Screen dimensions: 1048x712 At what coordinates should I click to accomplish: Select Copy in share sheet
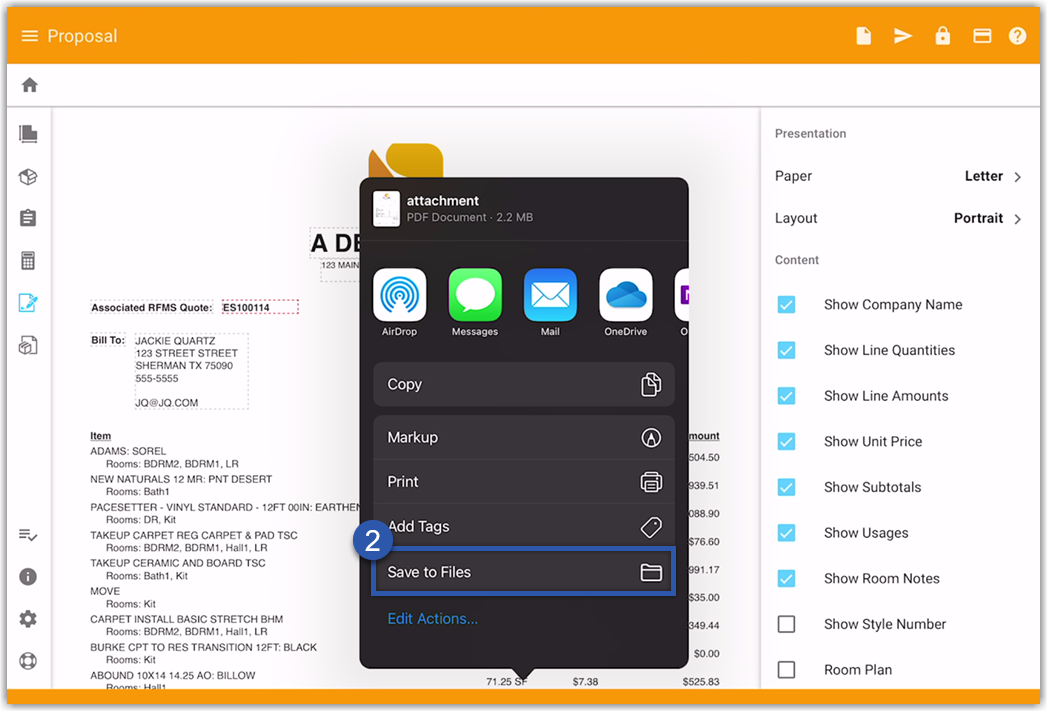pos(524,384)
